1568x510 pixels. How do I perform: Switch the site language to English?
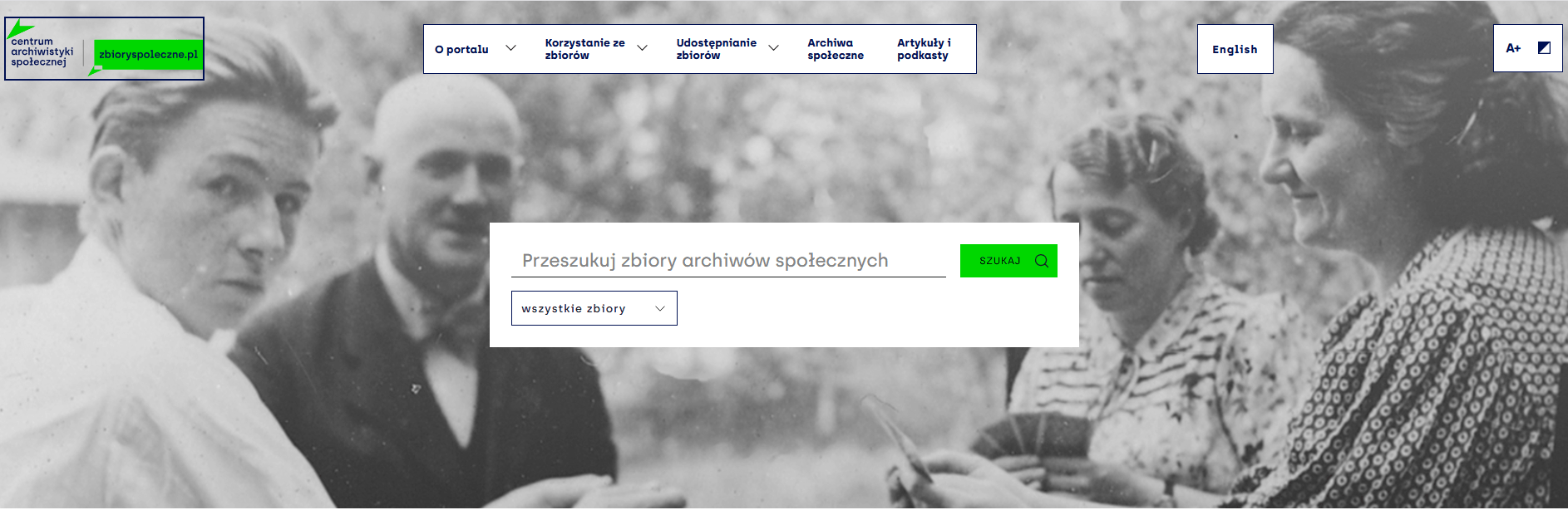[1235, 49]
